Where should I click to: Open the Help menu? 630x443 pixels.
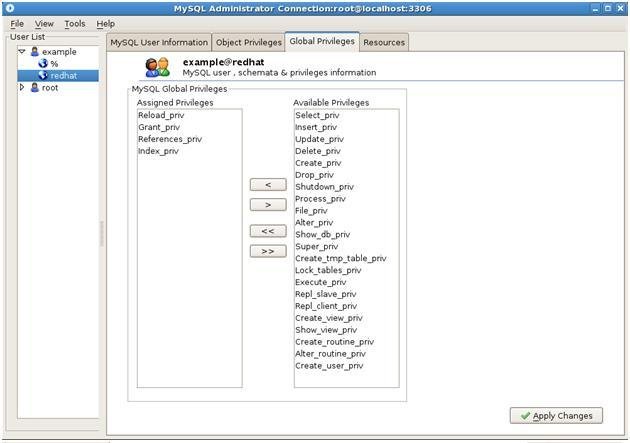point(106,24)
